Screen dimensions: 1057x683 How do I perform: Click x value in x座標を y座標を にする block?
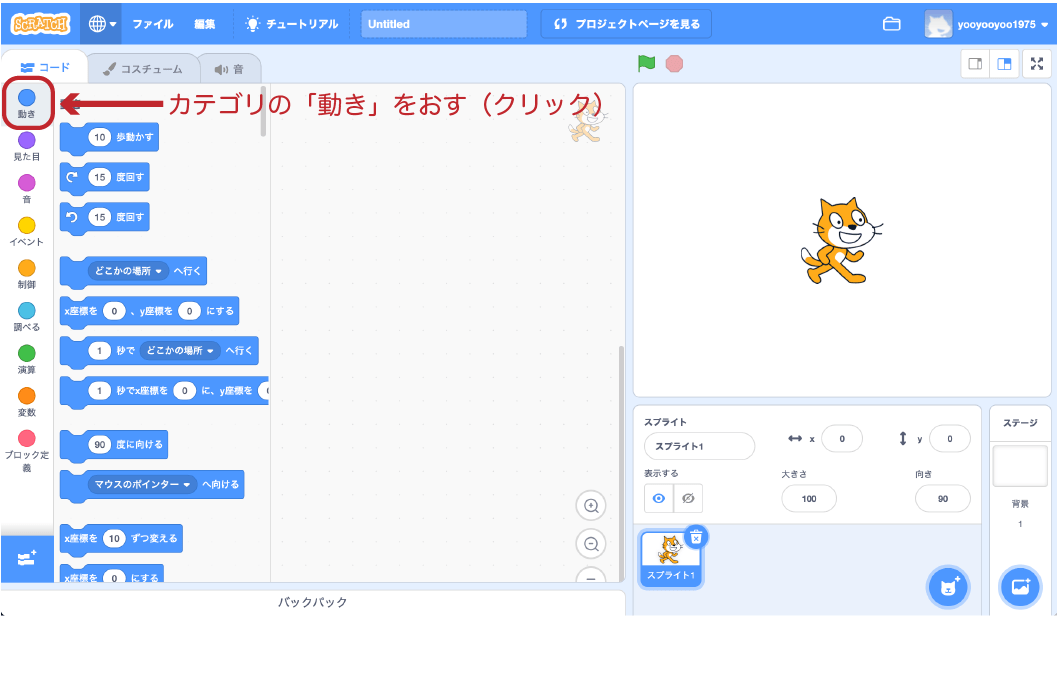[114, 311]
